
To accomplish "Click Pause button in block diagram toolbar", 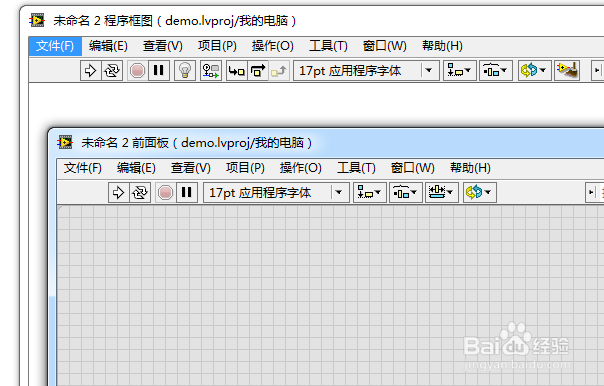I will (x=159, y=70).
